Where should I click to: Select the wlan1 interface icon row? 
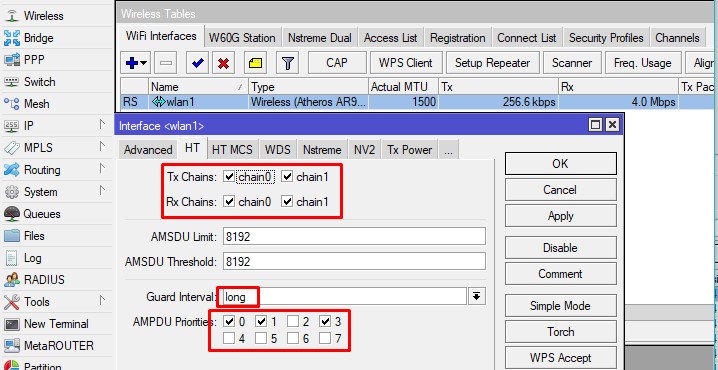click(159, 102)
